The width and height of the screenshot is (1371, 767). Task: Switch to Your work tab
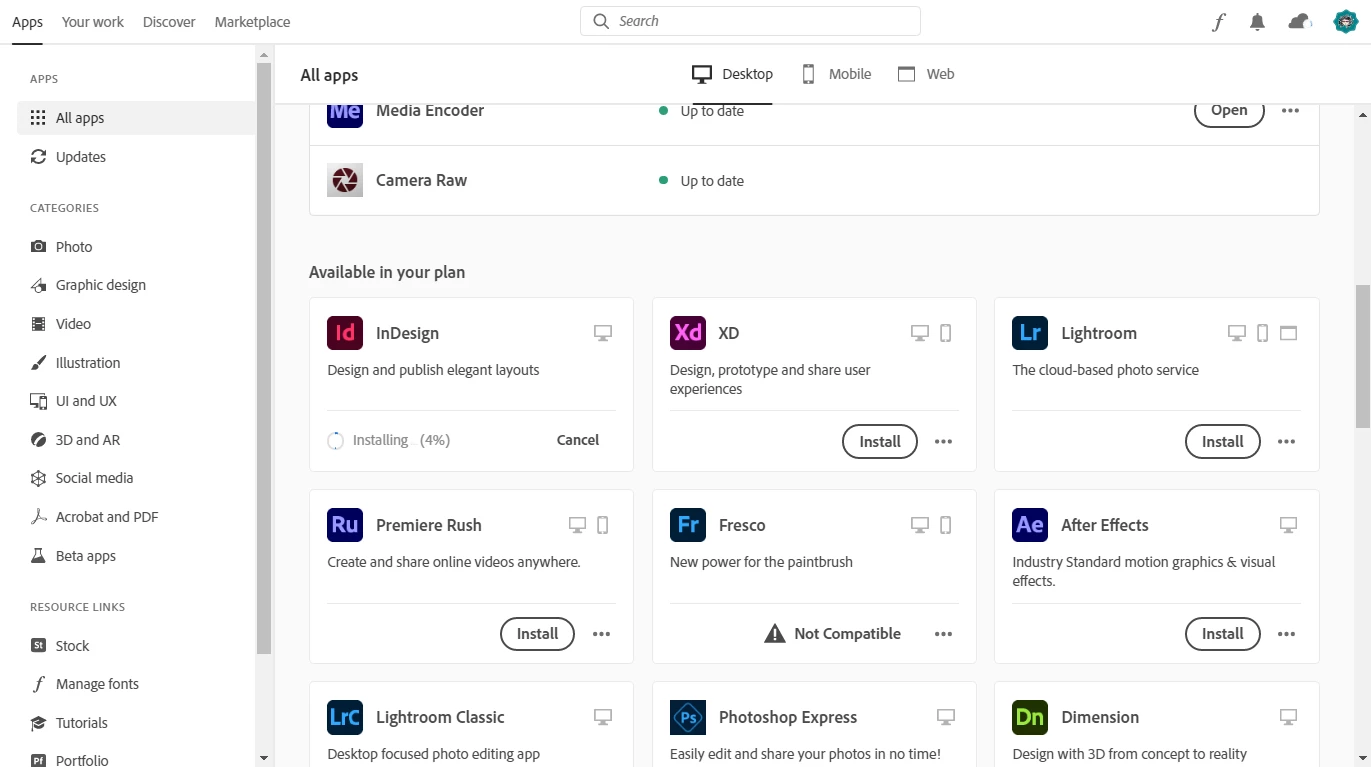coord(93,22)
